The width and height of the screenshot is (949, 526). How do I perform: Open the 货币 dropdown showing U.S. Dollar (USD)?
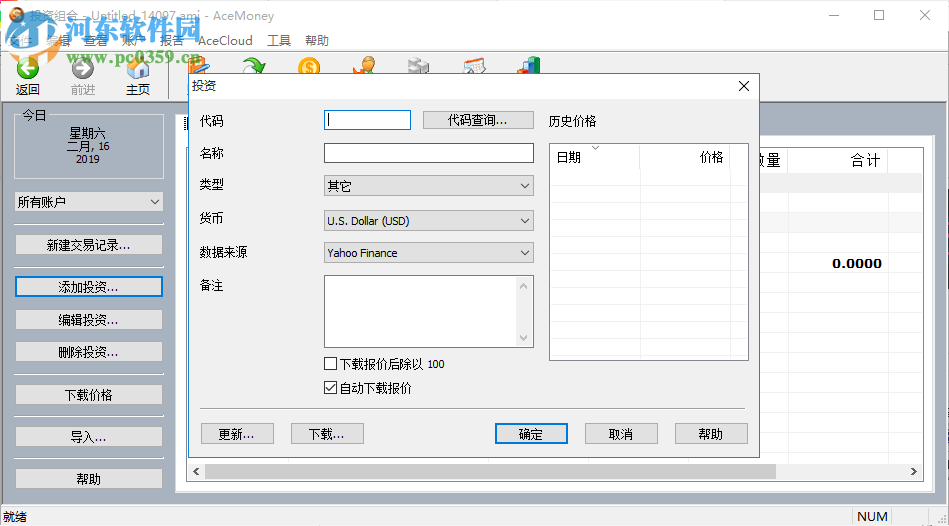[429, 221]
